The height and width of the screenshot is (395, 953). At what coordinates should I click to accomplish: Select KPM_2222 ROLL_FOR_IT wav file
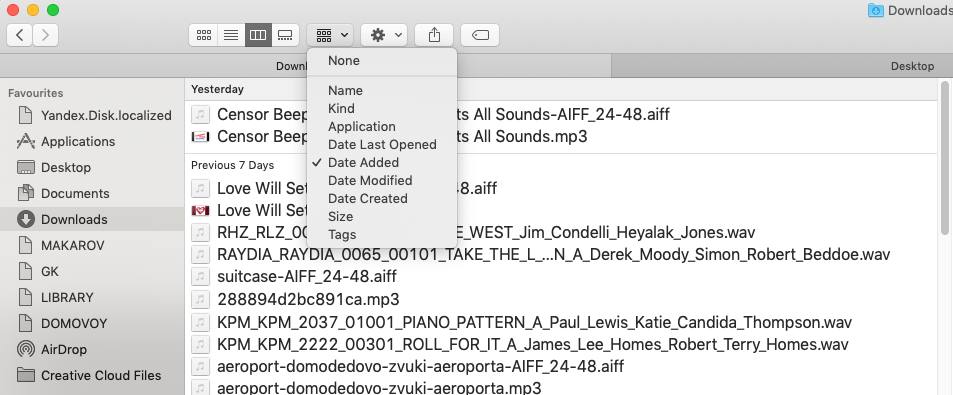tap(532, 345)
